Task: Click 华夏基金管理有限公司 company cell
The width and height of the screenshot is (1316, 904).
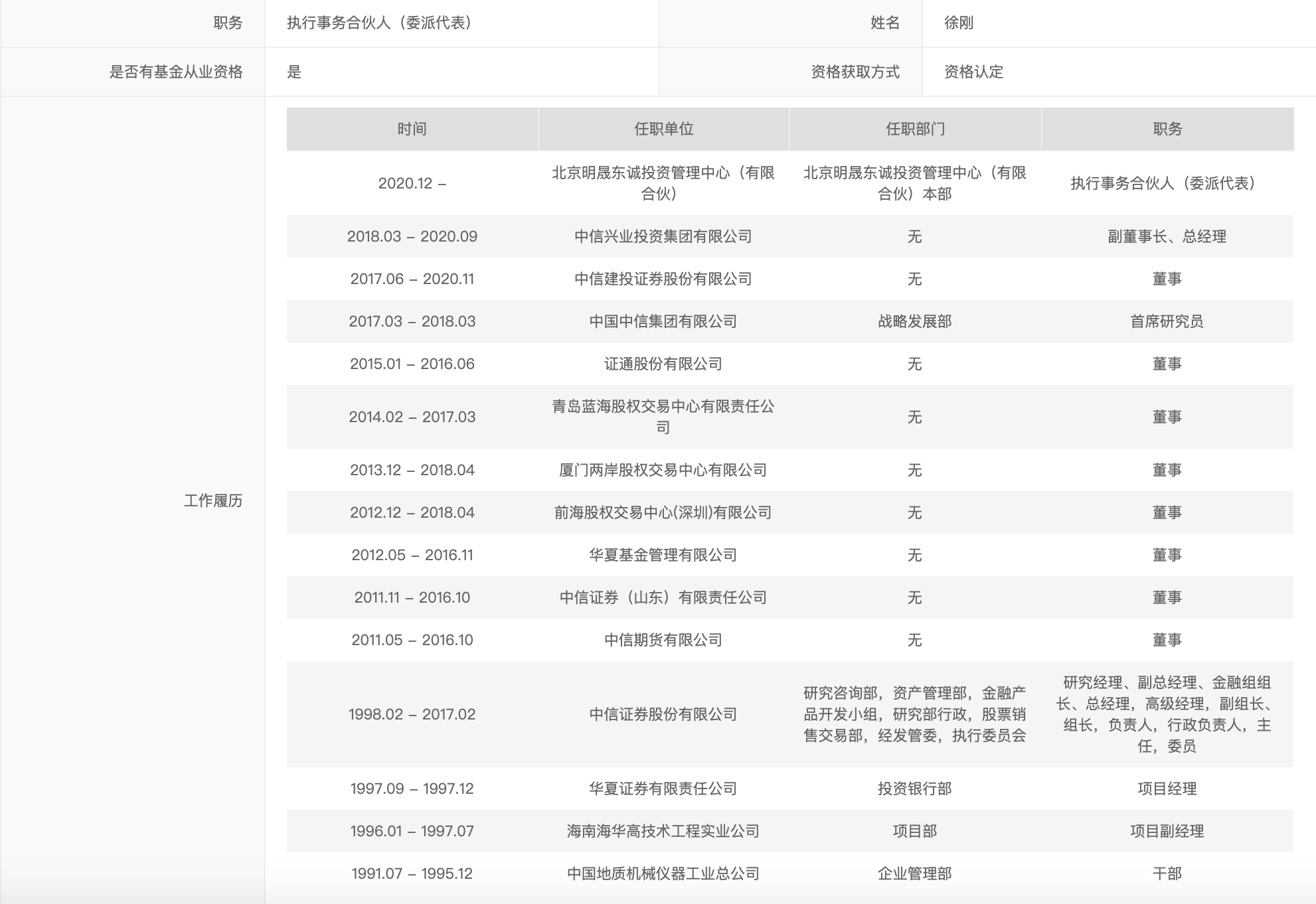Action: (x=663, y=555)
